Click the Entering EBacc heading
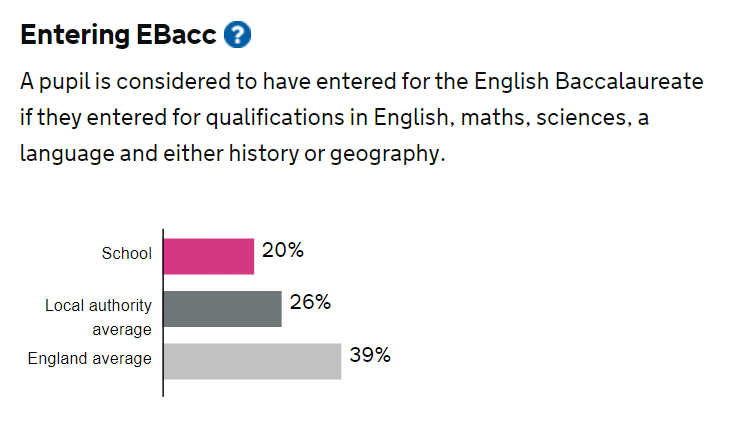Viewport: 735px width, 438px height. (118, 35)
